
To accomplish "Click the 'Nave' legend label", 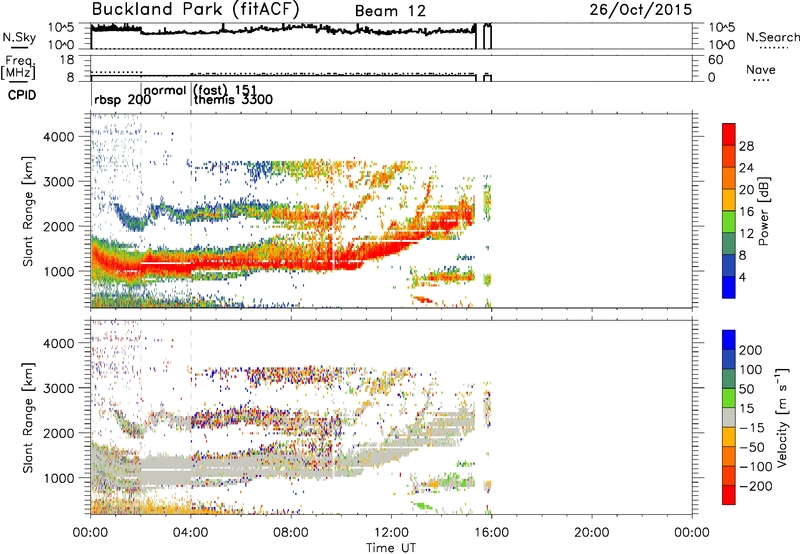I will (761, 70).
